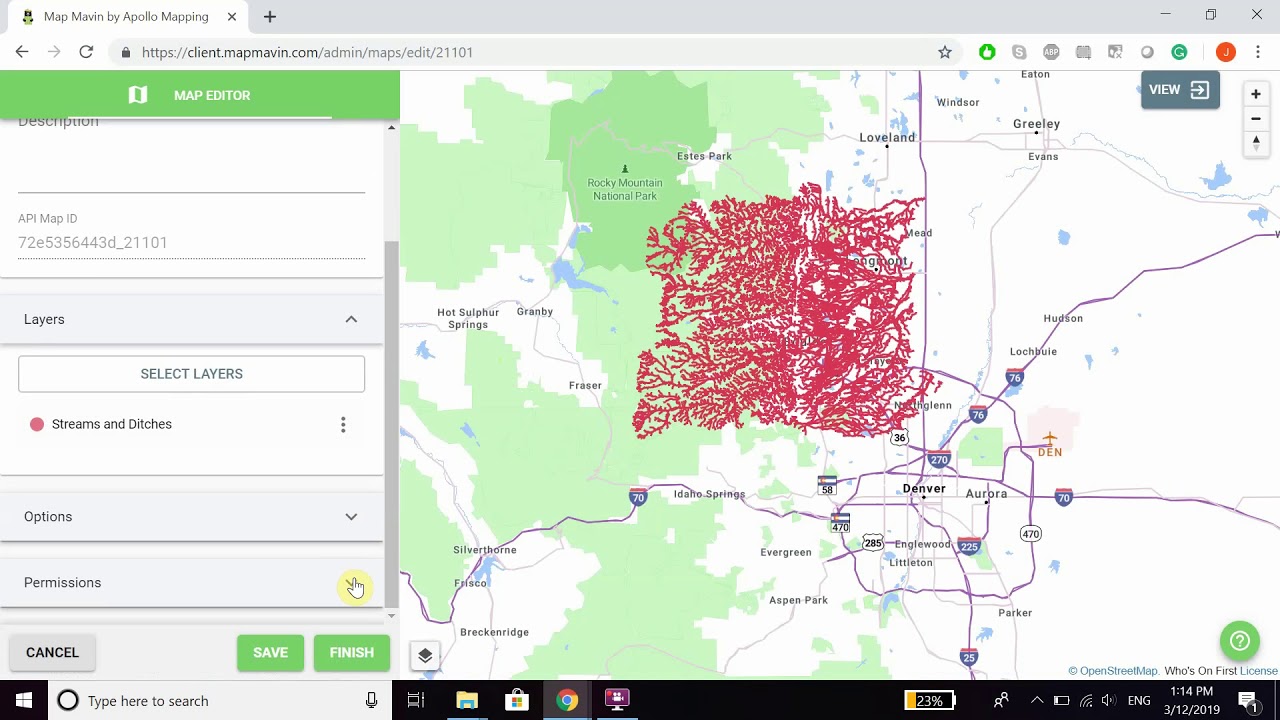The width and height of the screenshot is (1280, 720).
Task: Reset map bearing with compass button
Action: click(1256, 144)
